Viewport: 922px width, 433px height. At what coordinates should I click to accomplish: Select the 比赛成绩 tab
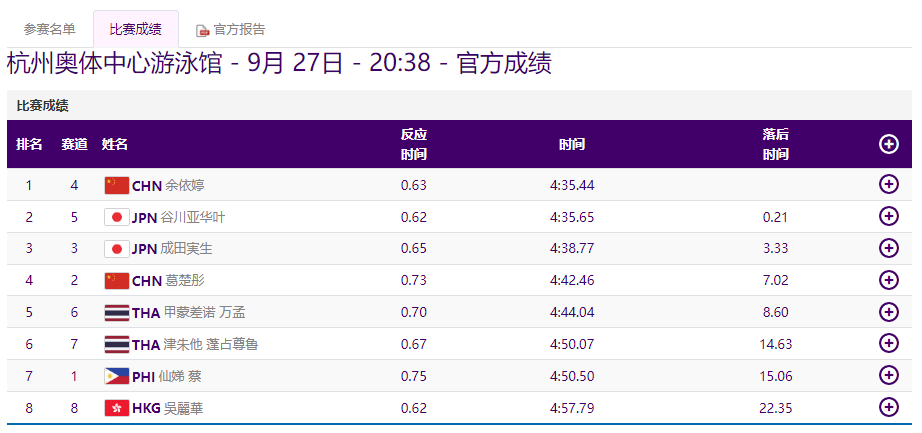tap(135, 29)
